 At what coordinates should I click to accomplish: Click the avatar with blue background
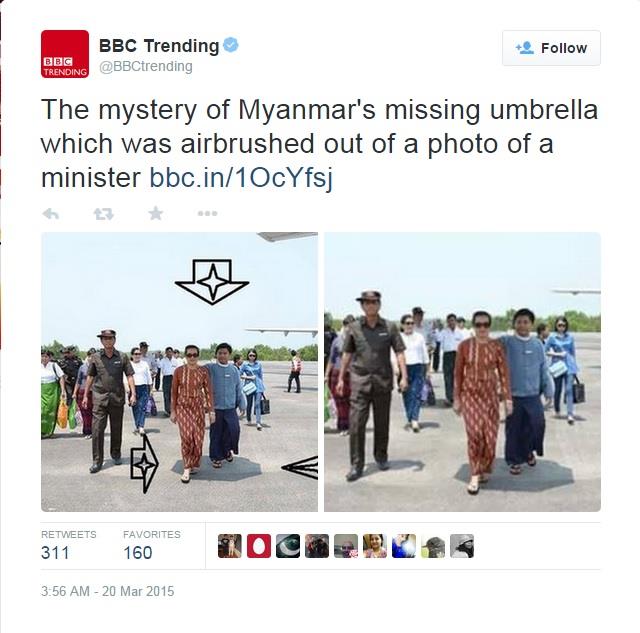(404, 546)
